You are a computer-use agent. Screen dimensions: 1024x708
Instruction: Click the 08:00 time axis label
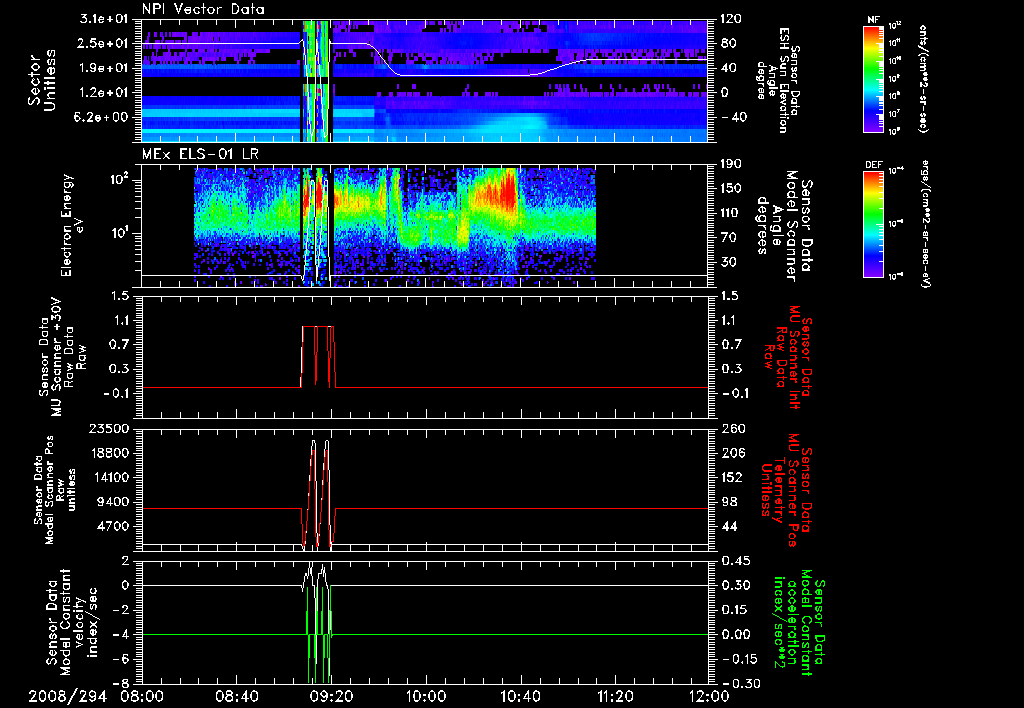pyautogui.click(x=142, y=696)
